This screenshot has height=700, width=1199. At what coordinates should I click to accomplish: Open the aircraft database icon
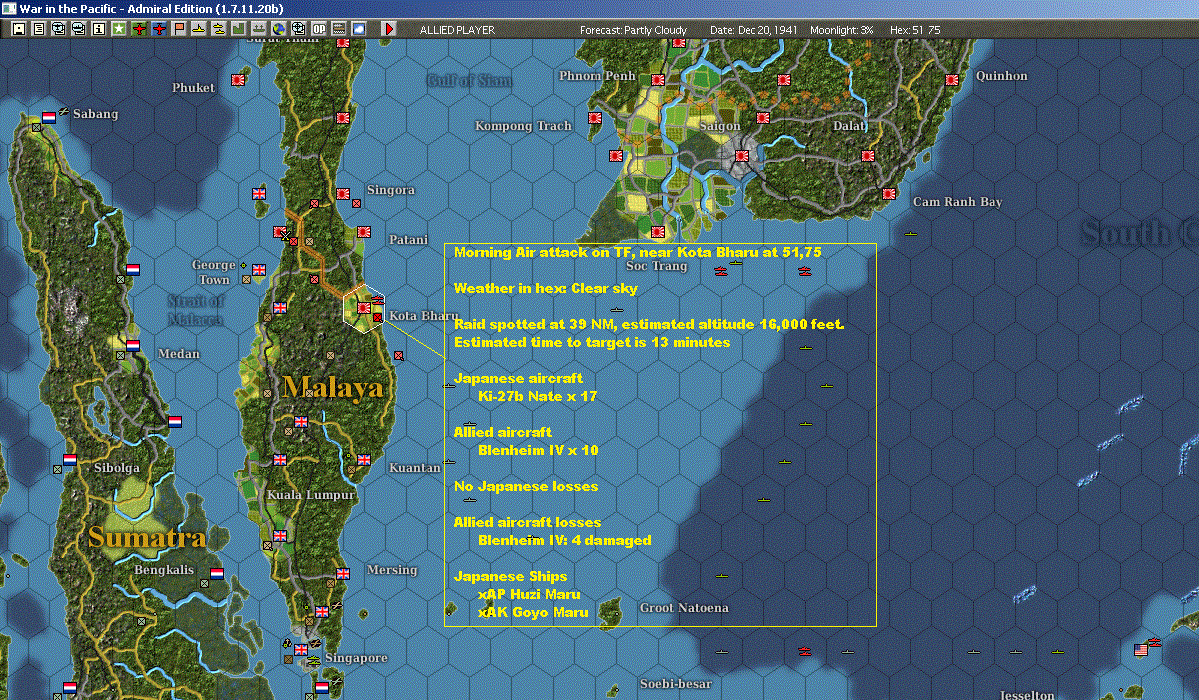58,29
